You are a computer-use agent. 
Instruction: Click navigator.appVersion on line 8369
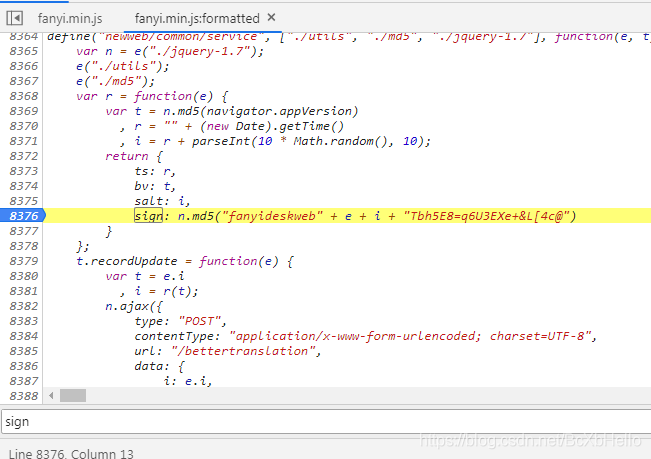point(279,111)
